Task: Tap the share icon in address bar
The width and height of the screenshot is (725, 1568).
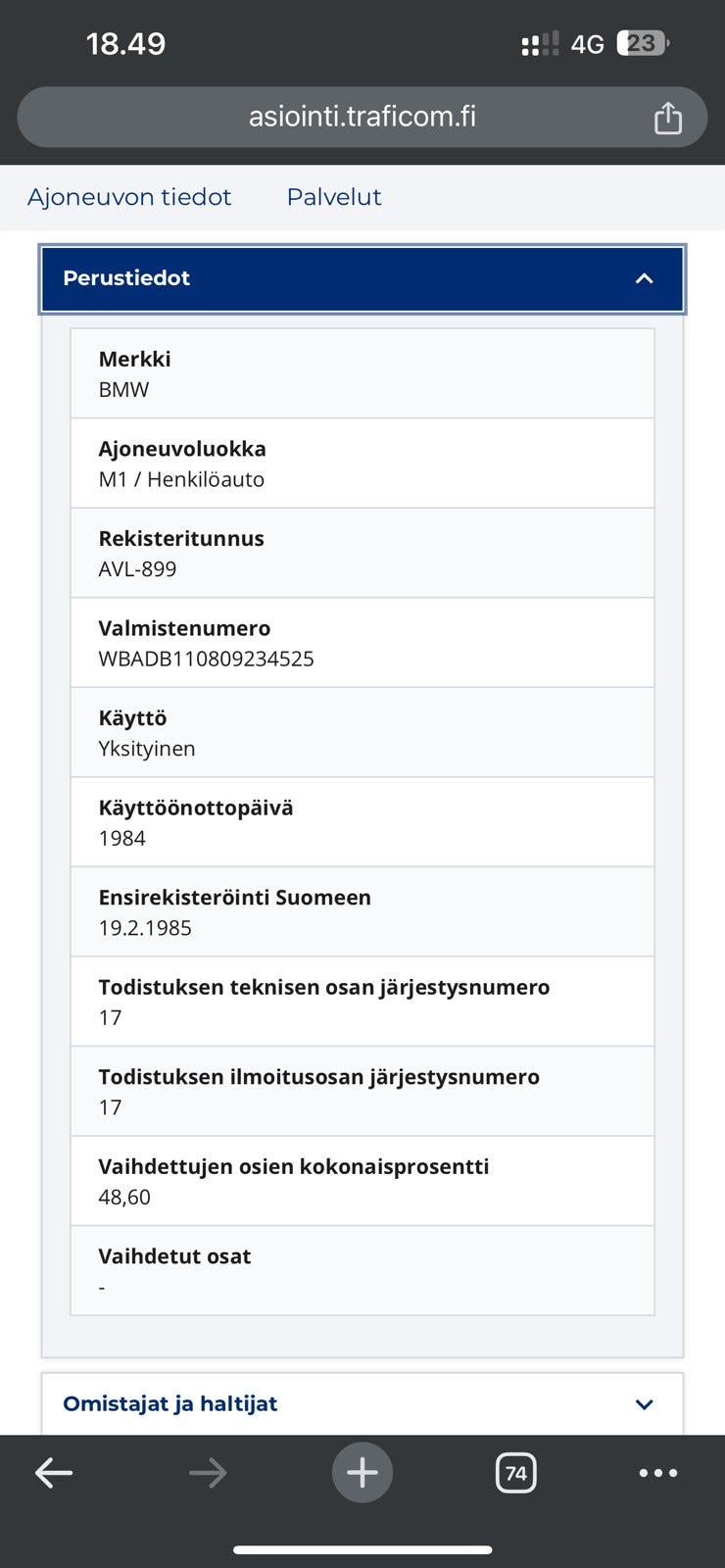Action: pyautogui.click(x=667, y=118)
